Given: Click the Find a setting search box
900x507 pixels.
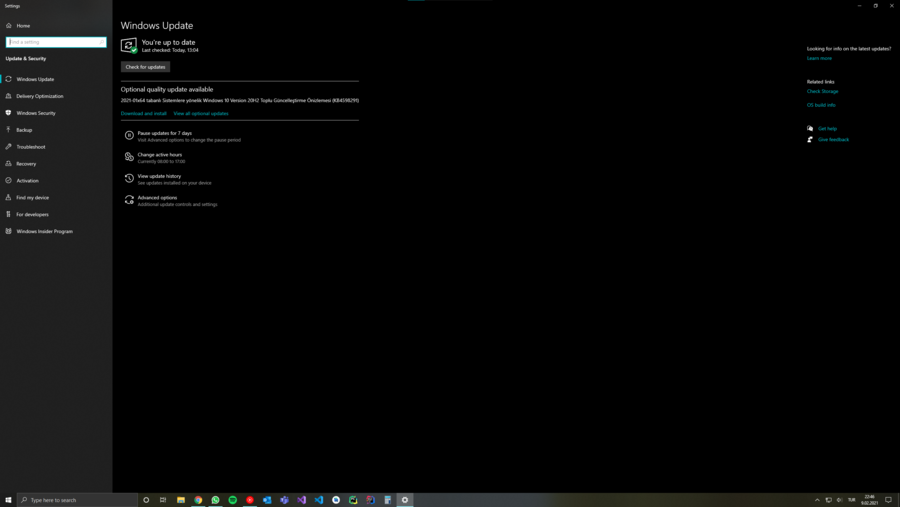Looking at the screenshot, I should pyautogui.click(x=56, y=42).
